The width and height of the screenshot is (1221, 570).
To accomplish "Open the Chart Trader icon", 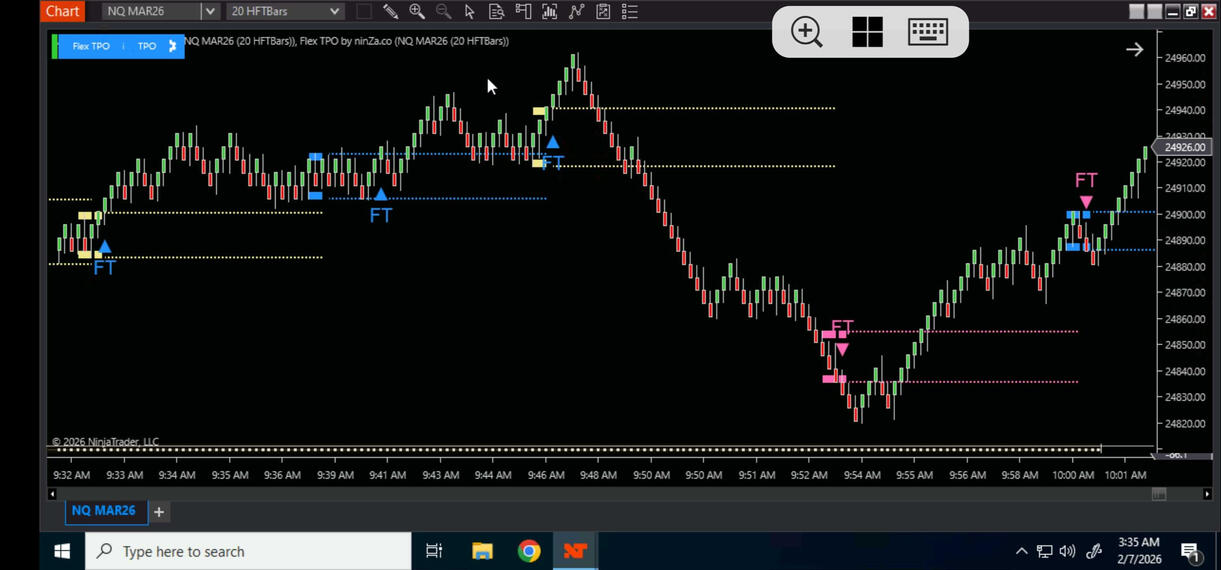I will point(523,12).
